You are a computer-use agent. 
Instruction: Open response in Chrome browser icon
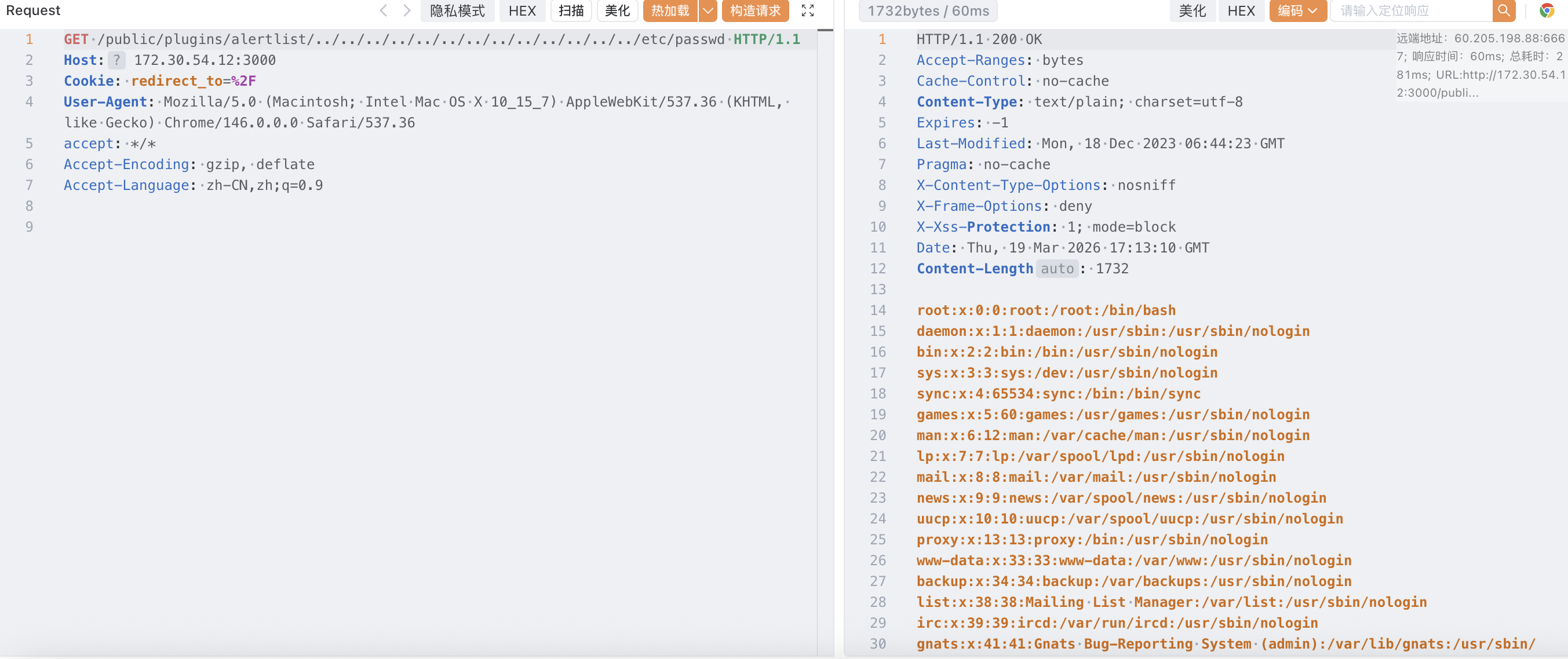point(1546,10)
